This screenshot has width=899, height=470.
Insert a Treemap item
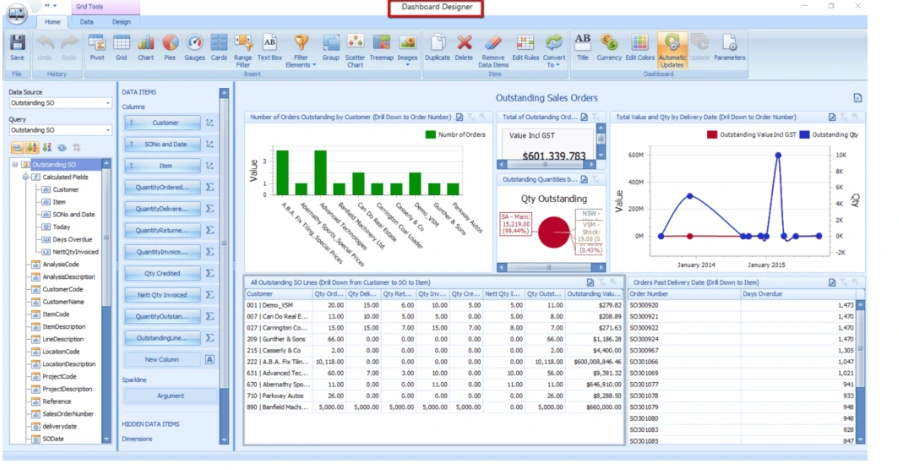click(x=381, y=47)
